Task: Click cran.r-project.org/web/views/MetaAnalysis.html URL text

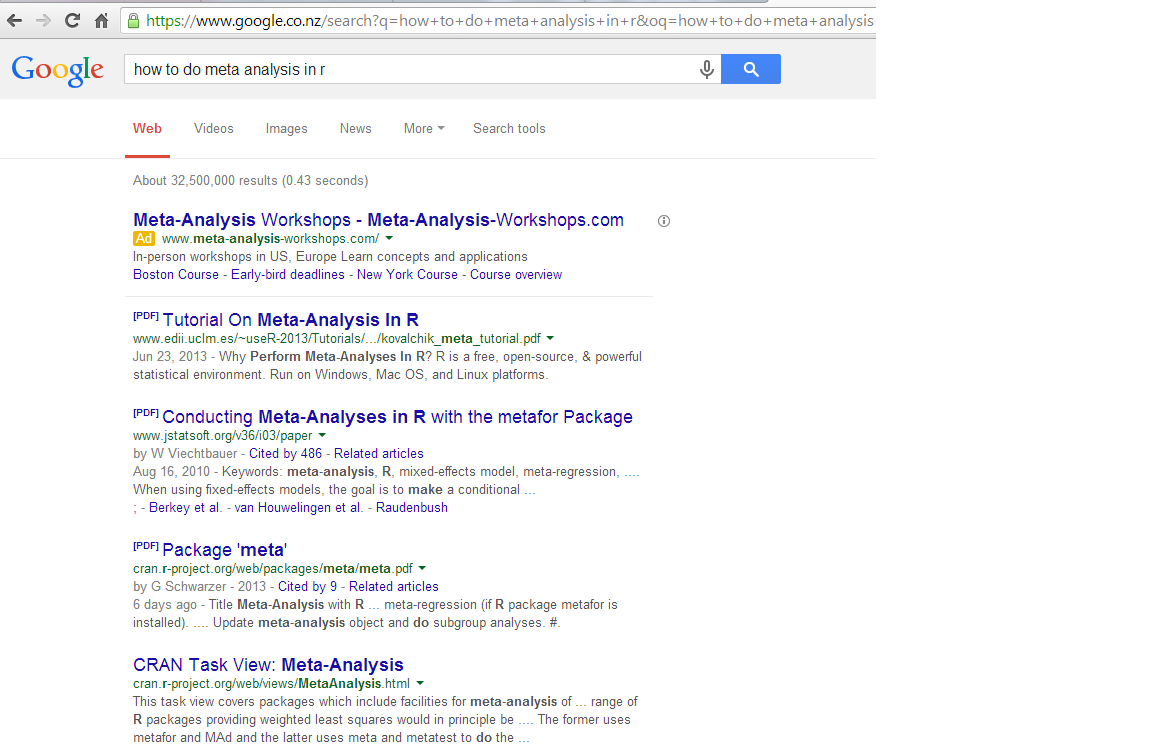Action: [x=271, y=683]
